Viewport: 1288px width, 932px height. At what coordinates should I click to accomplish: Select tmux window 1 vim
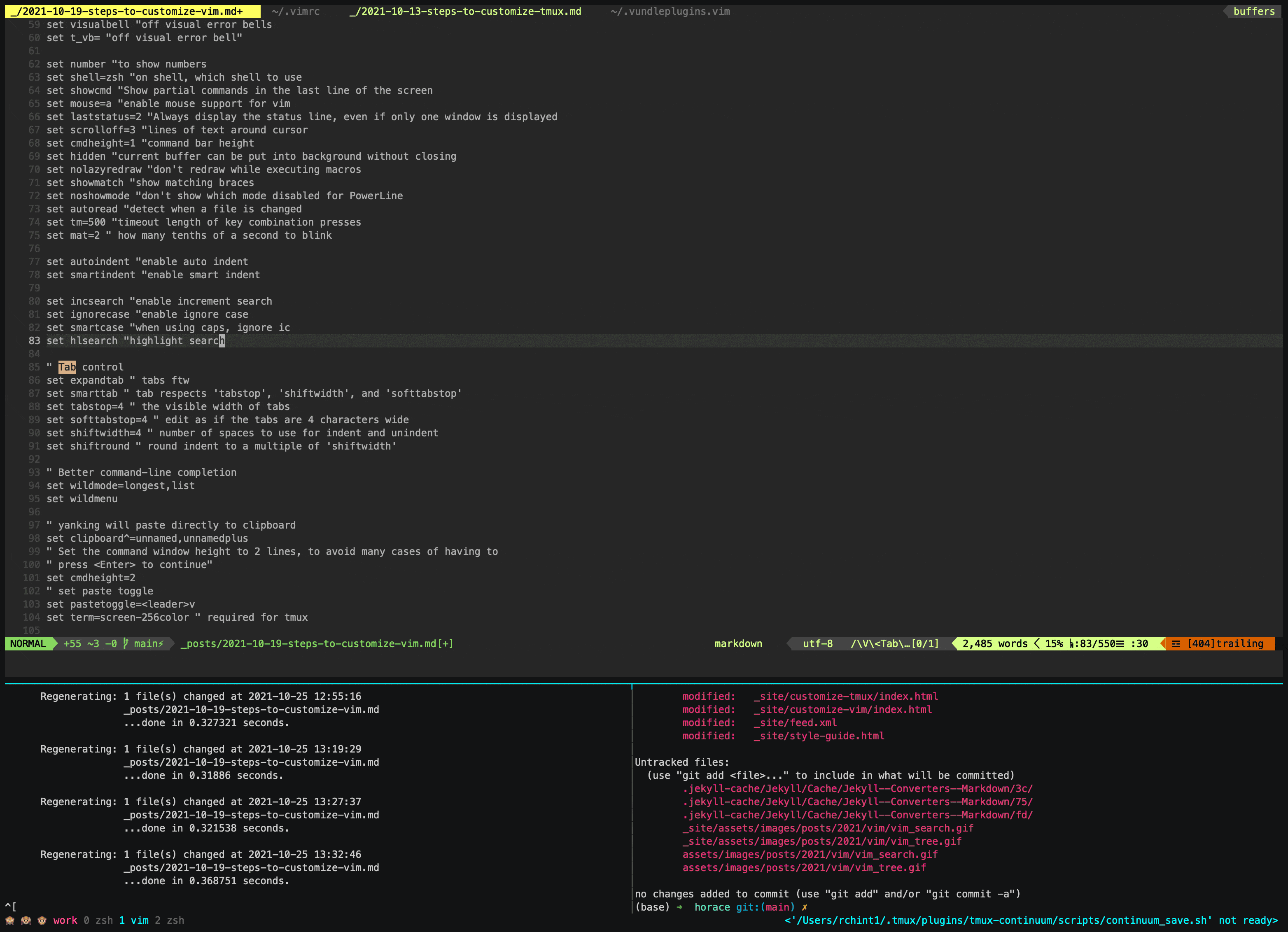134,920
